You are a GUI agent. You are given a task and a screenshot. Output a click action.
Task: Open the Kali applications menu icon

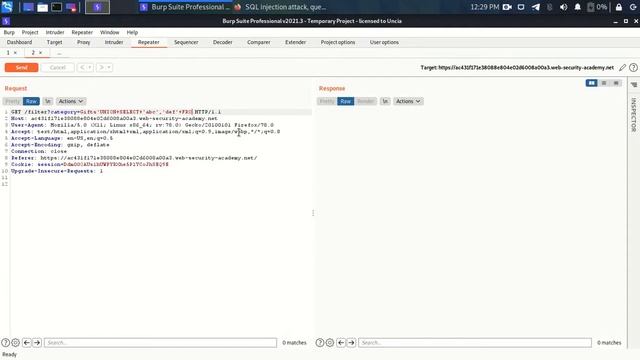click(x=7, y=7)
